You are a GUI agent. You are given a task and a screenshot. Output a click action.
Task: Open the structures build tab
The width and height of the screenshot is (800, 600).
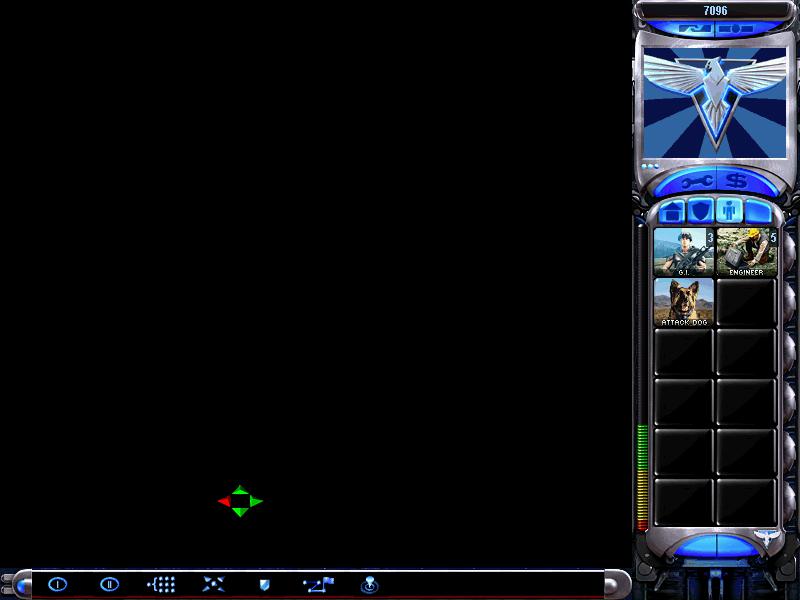coord(671,211)
